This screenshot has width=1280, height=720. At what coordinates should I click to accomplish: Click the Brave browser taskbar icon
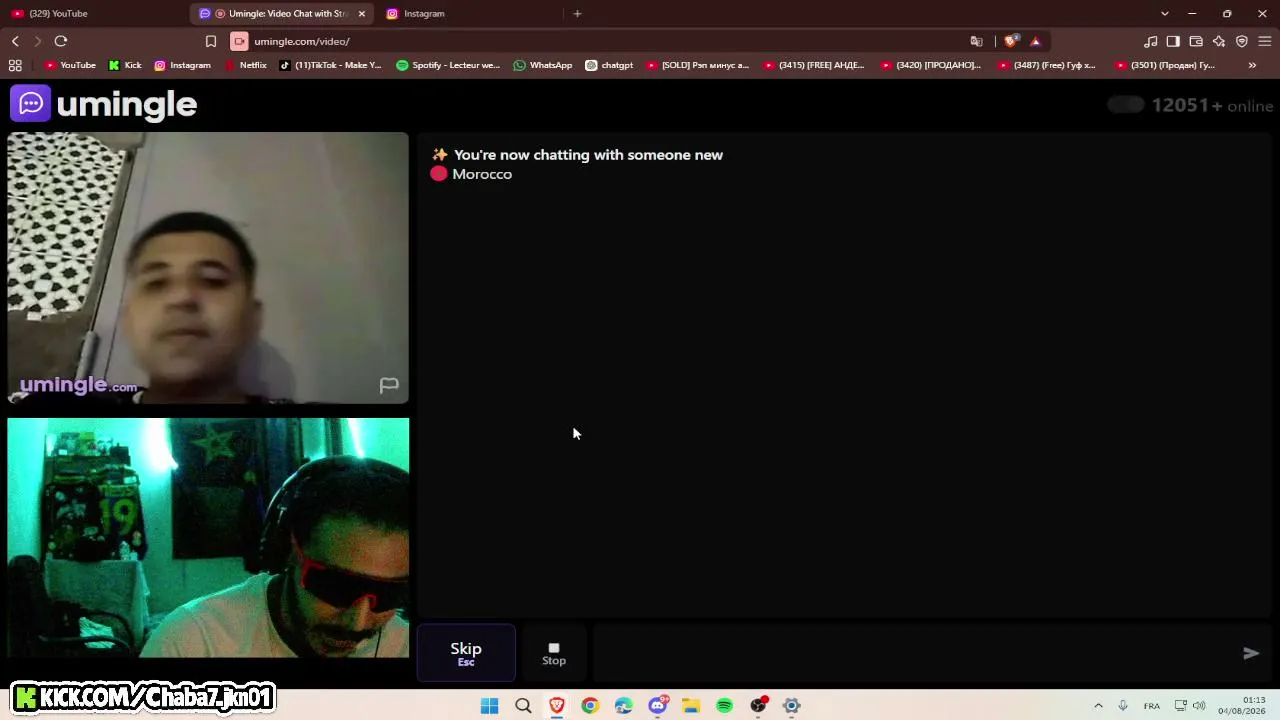[557, 706]
